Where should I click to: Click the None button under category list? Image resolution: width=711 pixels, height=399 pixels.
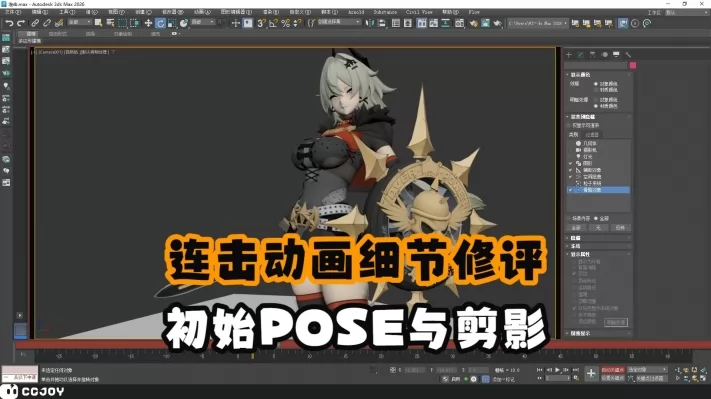[598, 228]
